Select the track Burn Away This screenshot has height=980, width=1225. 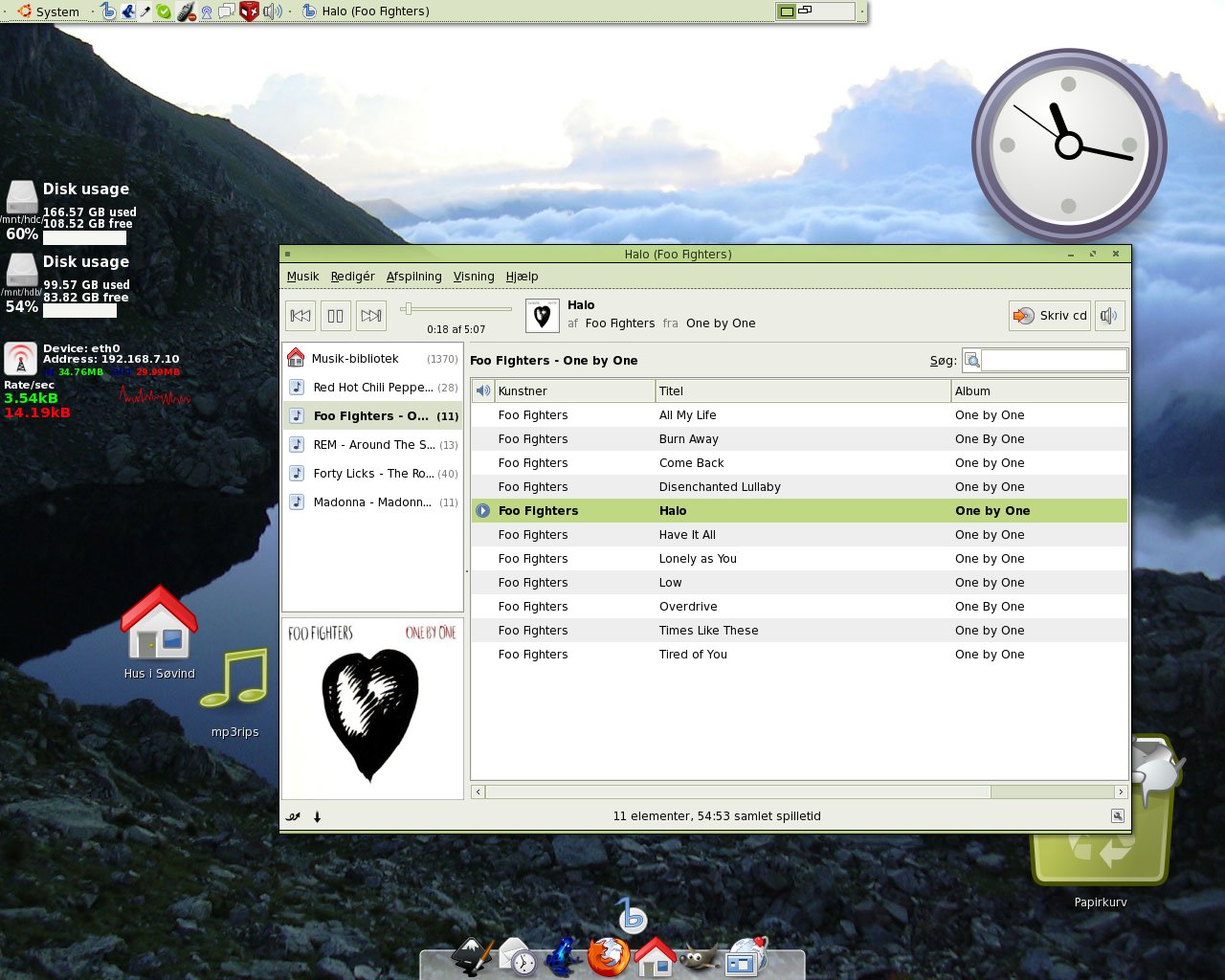click(x=799, y=439)
